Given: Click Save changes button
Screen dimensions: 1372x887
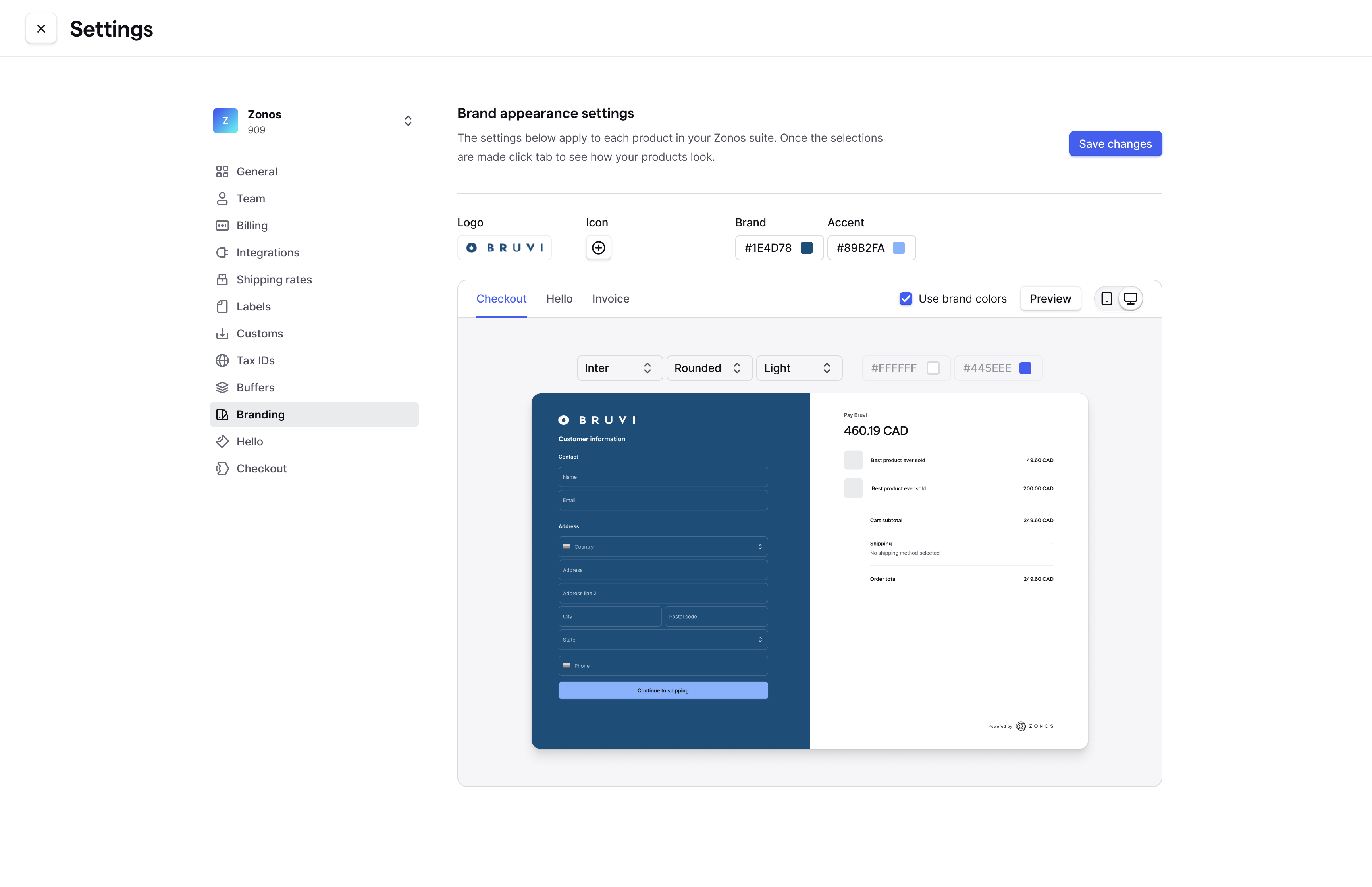Looking at the screenshot, I should tap(1115, 143).
